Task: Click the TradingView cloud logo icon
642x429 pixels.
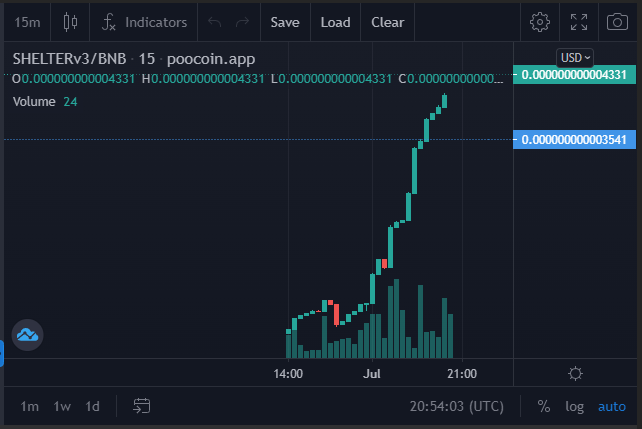Action: 27,335
